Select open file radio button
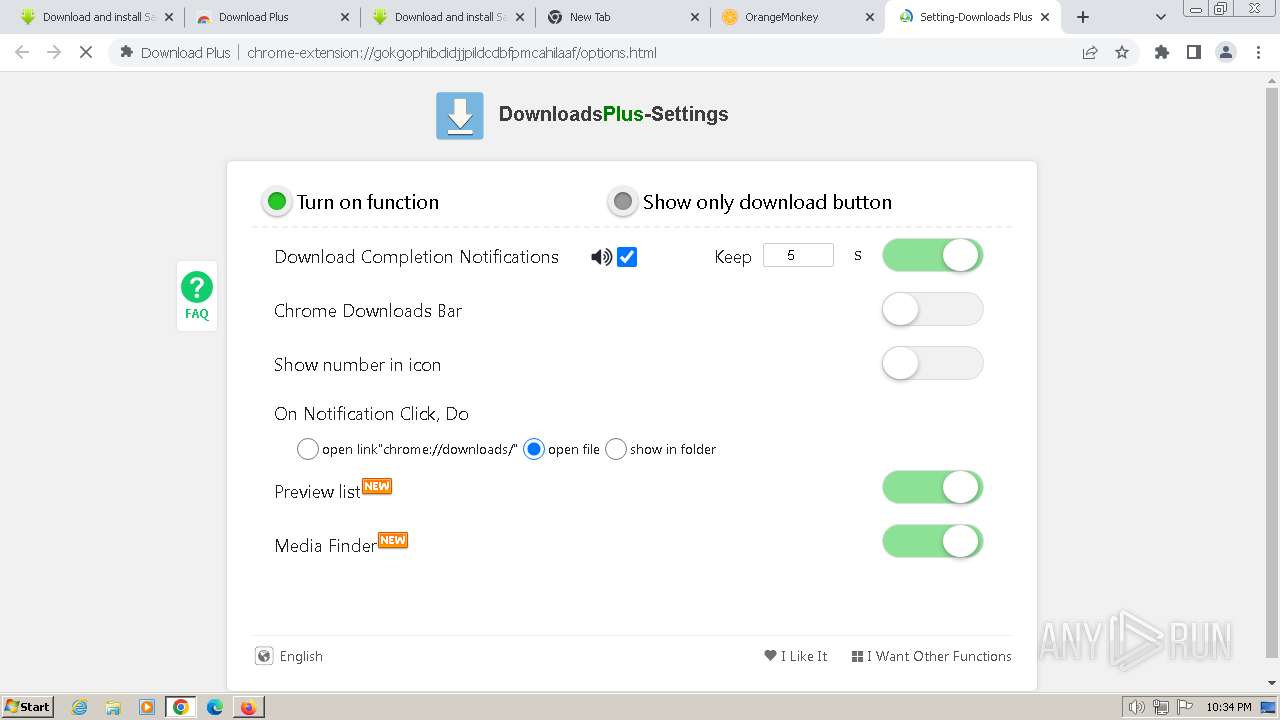Screen dimensions: 1280x720 pyautogui.click(x=534, y=449)
